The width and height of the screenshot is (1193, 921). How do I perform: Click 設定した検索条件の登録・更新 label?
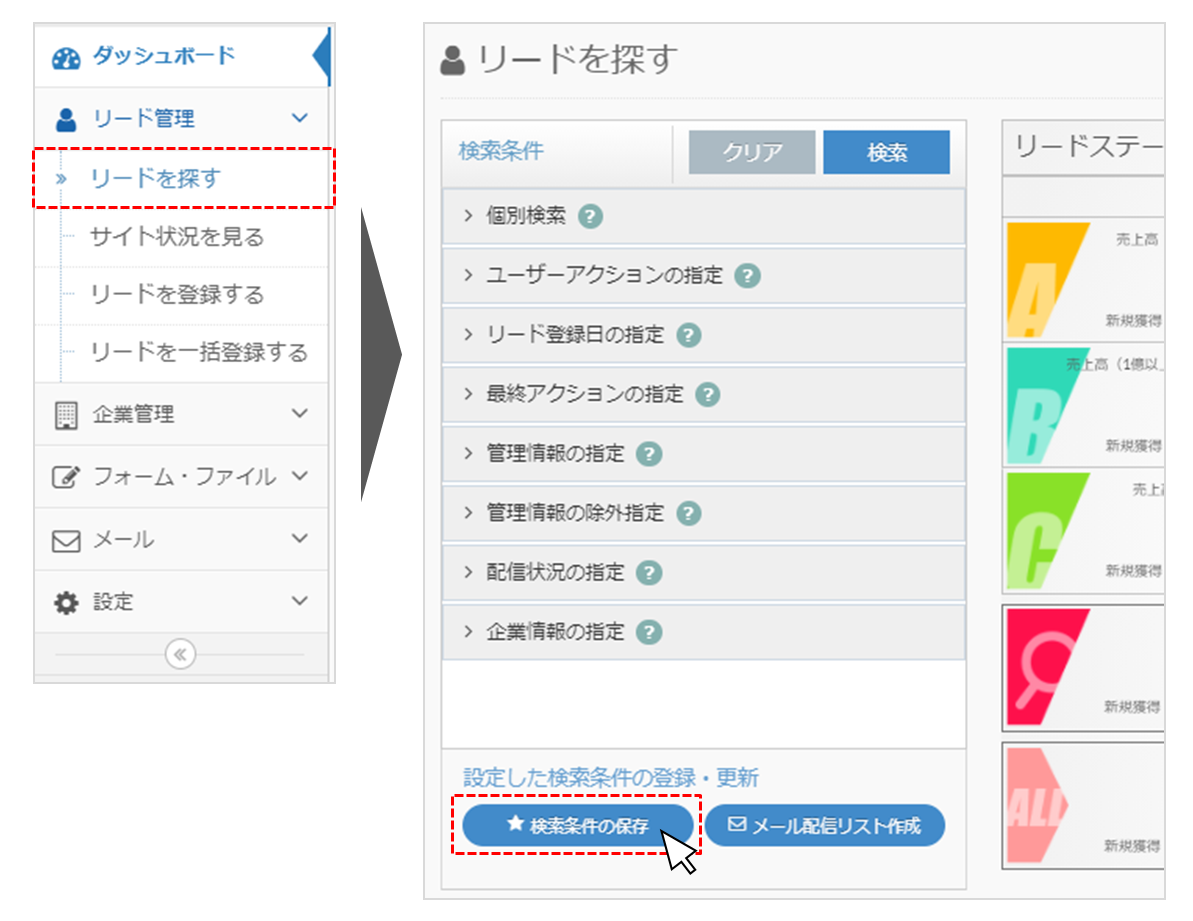610,777
